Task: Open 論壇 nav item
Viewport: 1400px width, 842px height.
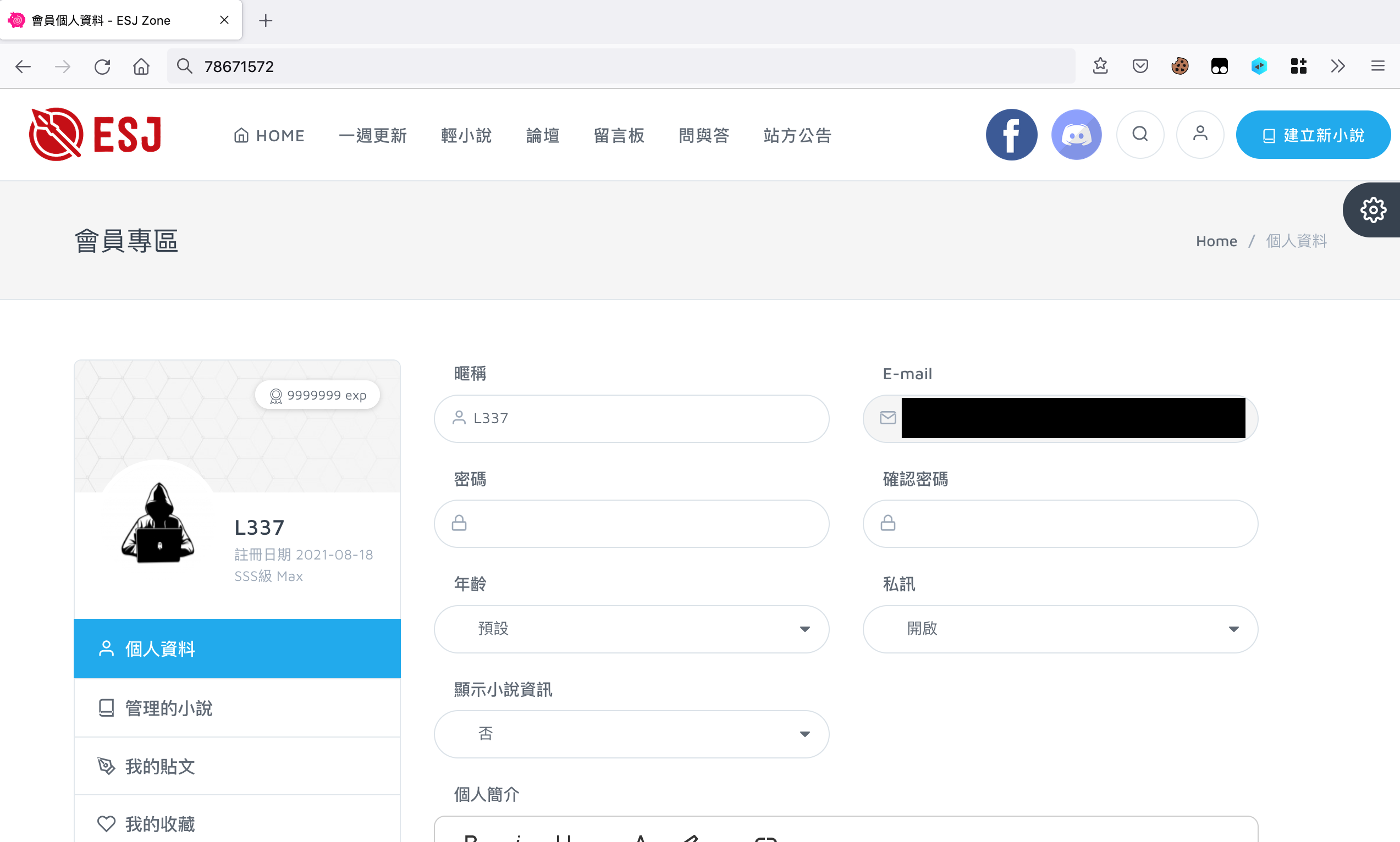Action: point(543,136)
